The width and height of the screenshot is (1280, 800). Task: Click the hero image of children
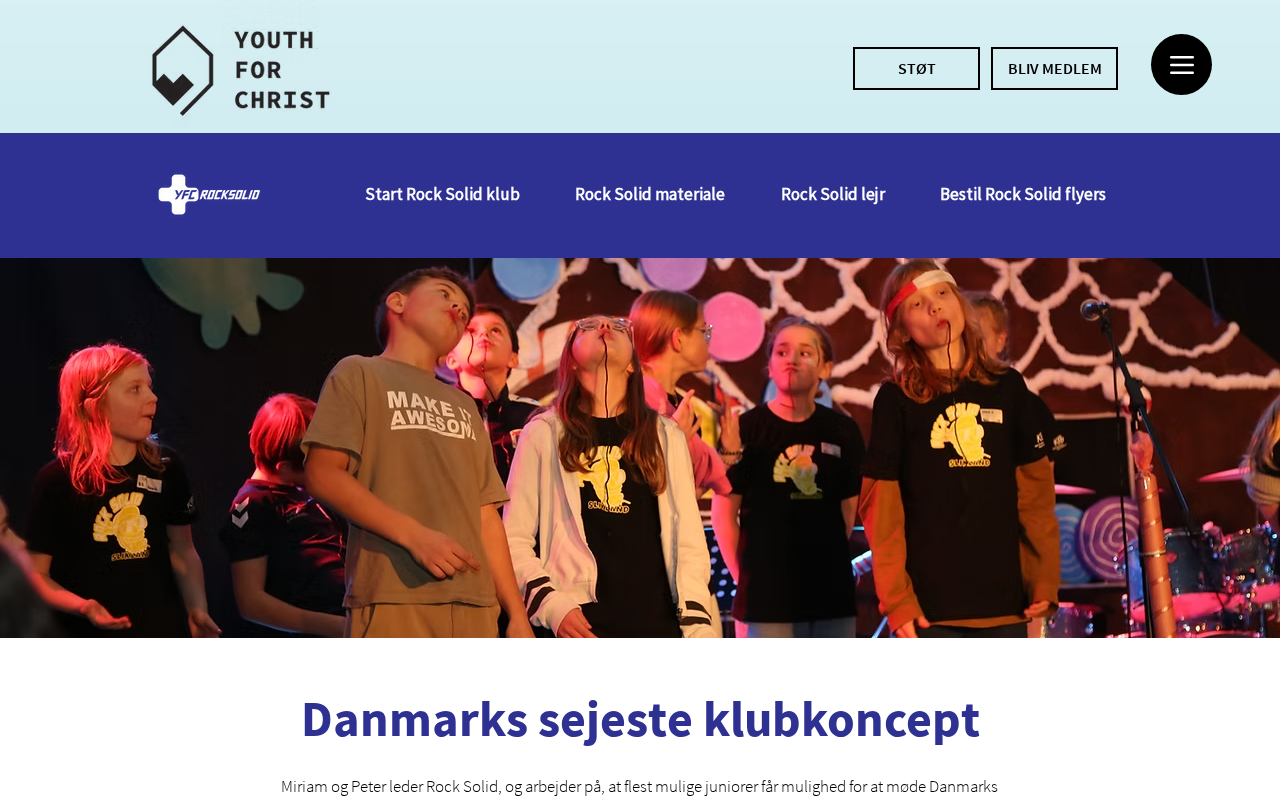[640, 448]
